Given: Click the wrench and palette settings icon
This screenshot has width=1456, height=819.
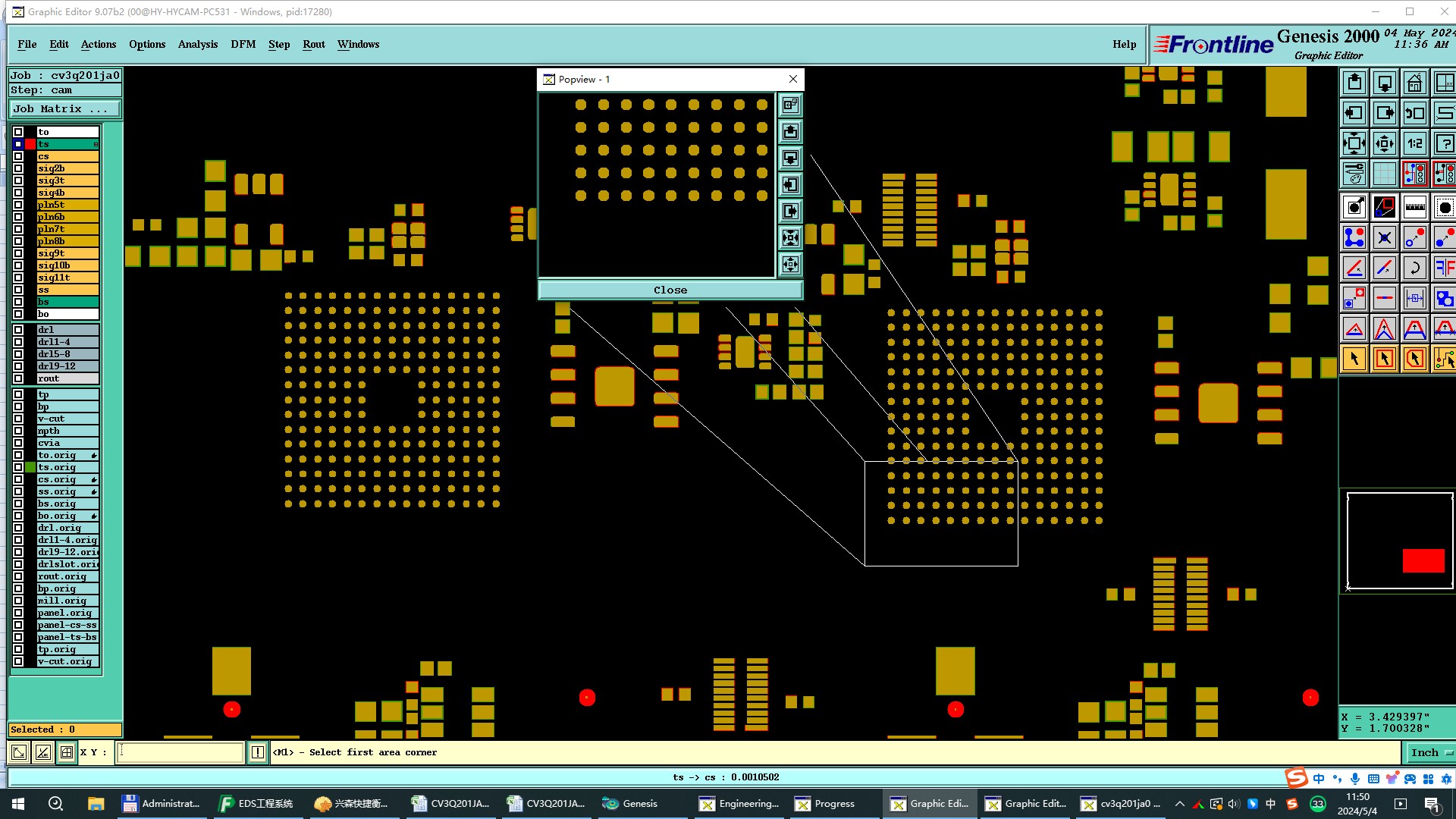Looking at the screenshot, I should click(1354, 174).
